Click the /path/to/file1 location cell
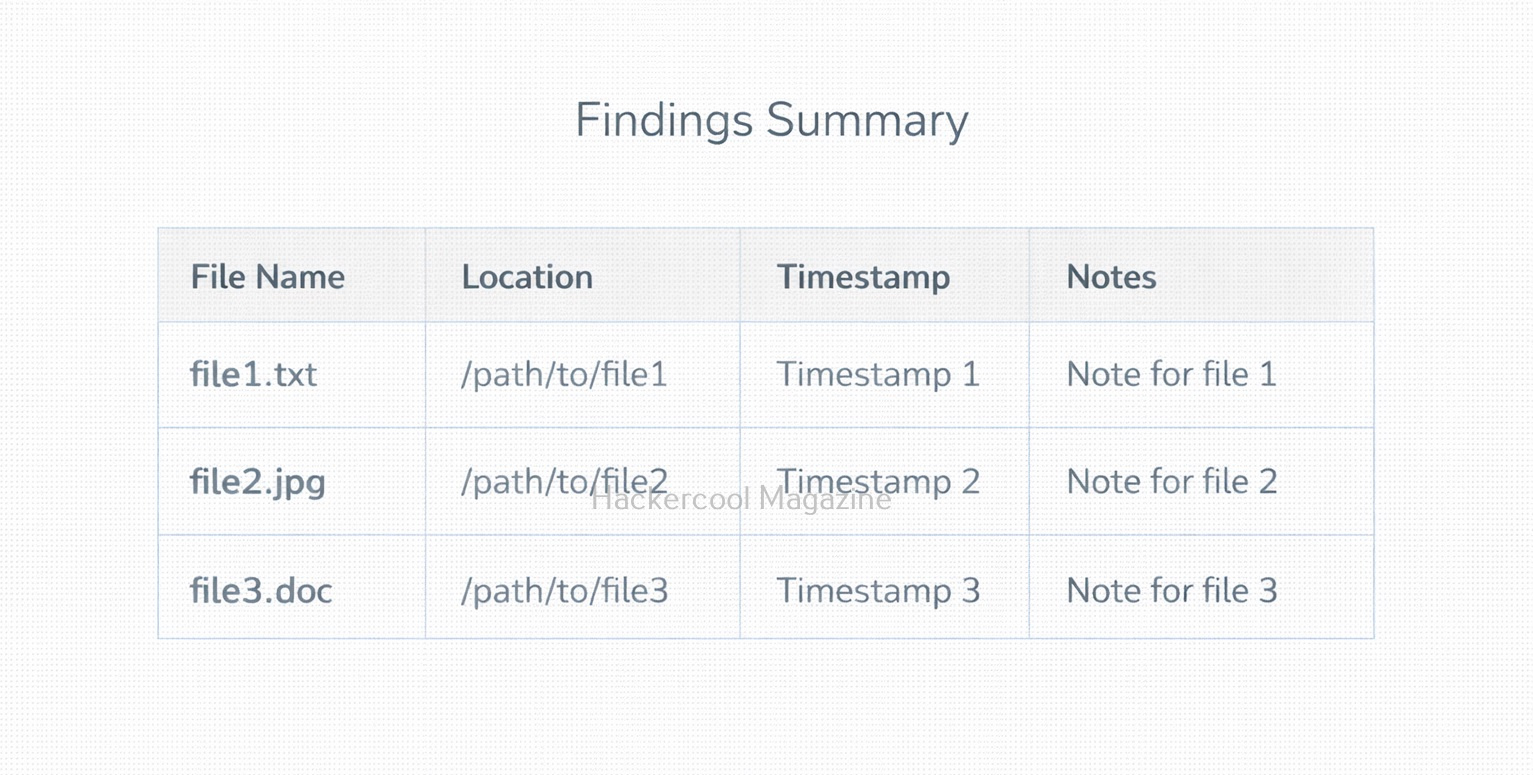The width and height of the screenshot is (1533, 775). coord(564,374)
